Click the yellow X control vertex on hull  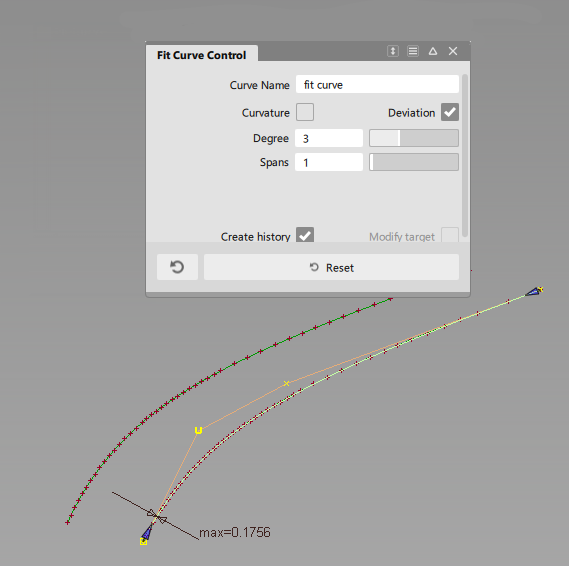(286, 384)
